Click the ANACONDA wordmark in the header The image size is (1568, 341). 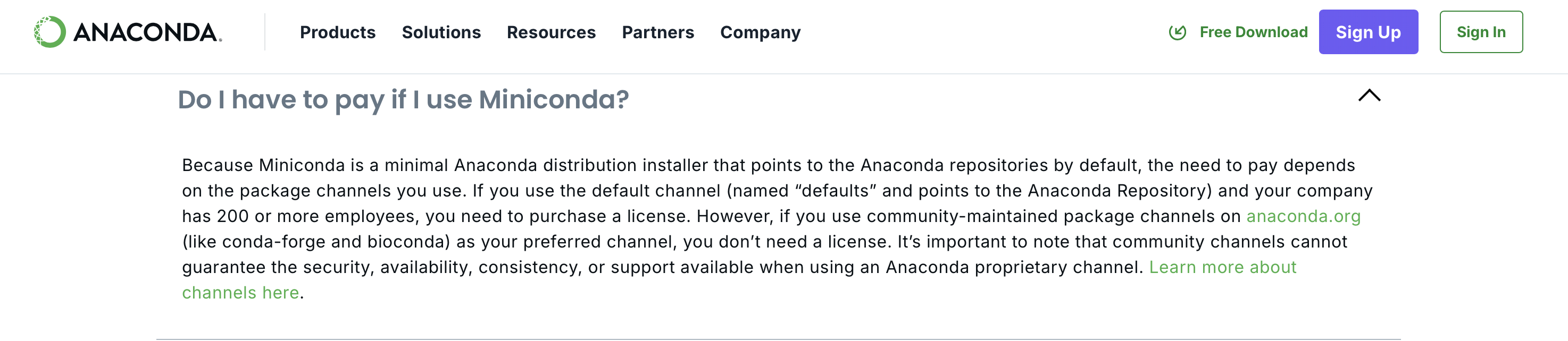147,33
